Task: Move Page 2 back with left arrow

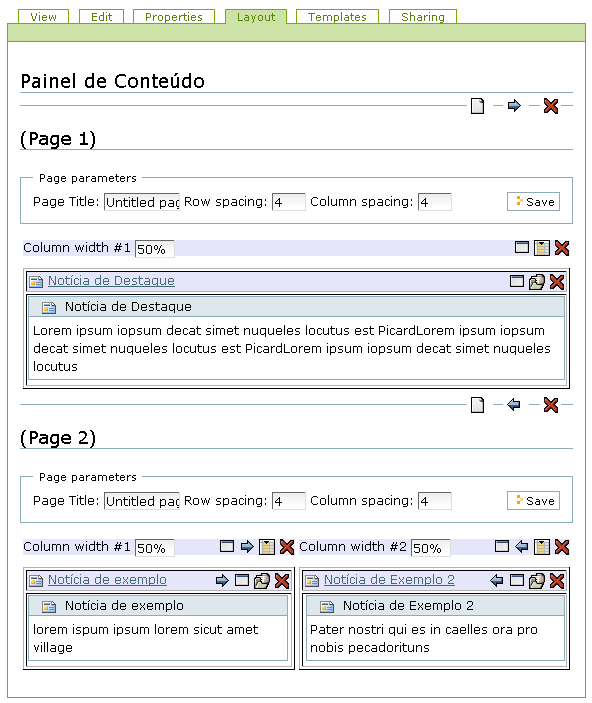Action: click(x=514, y=405)
